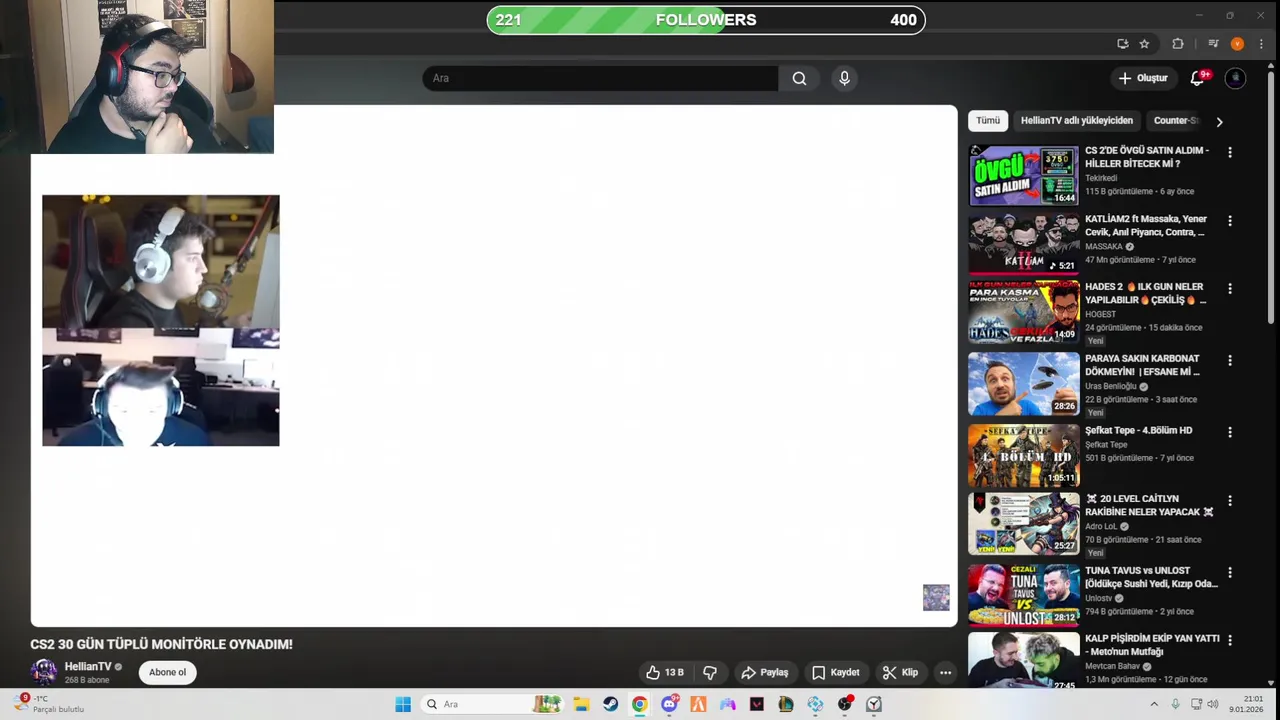Open KALP PİŞİRDİM EKİP YAN YATTI video

pos(1152,645)
